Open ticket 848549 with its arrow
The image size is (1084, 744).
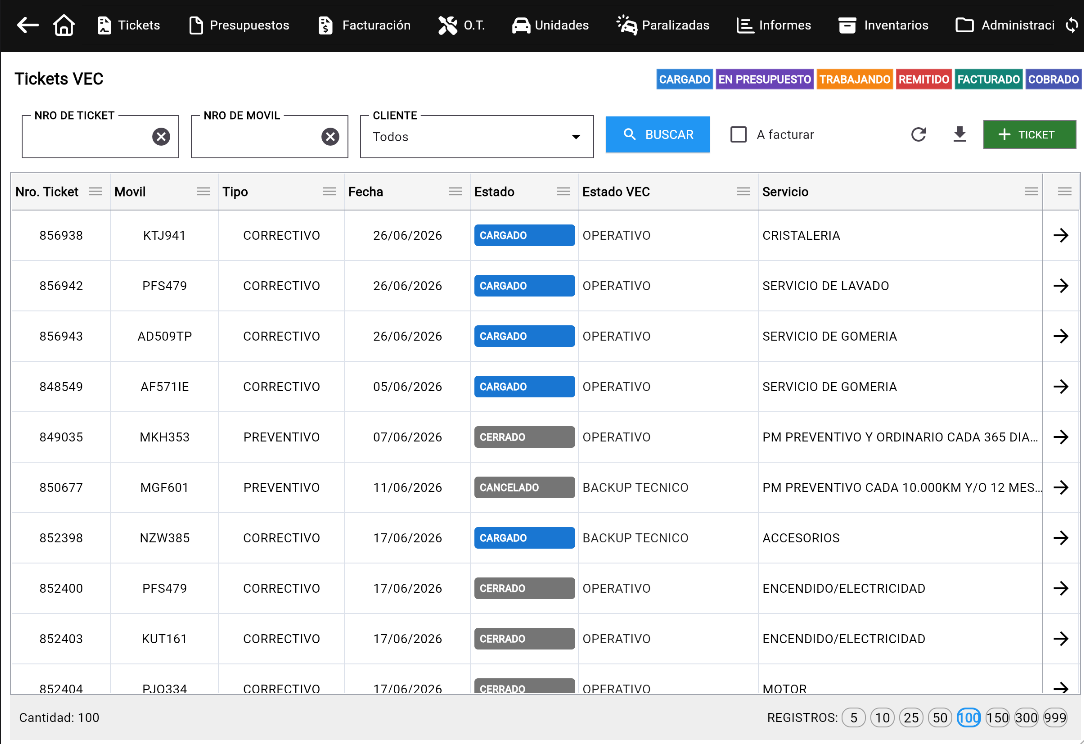coord(1060,387)
